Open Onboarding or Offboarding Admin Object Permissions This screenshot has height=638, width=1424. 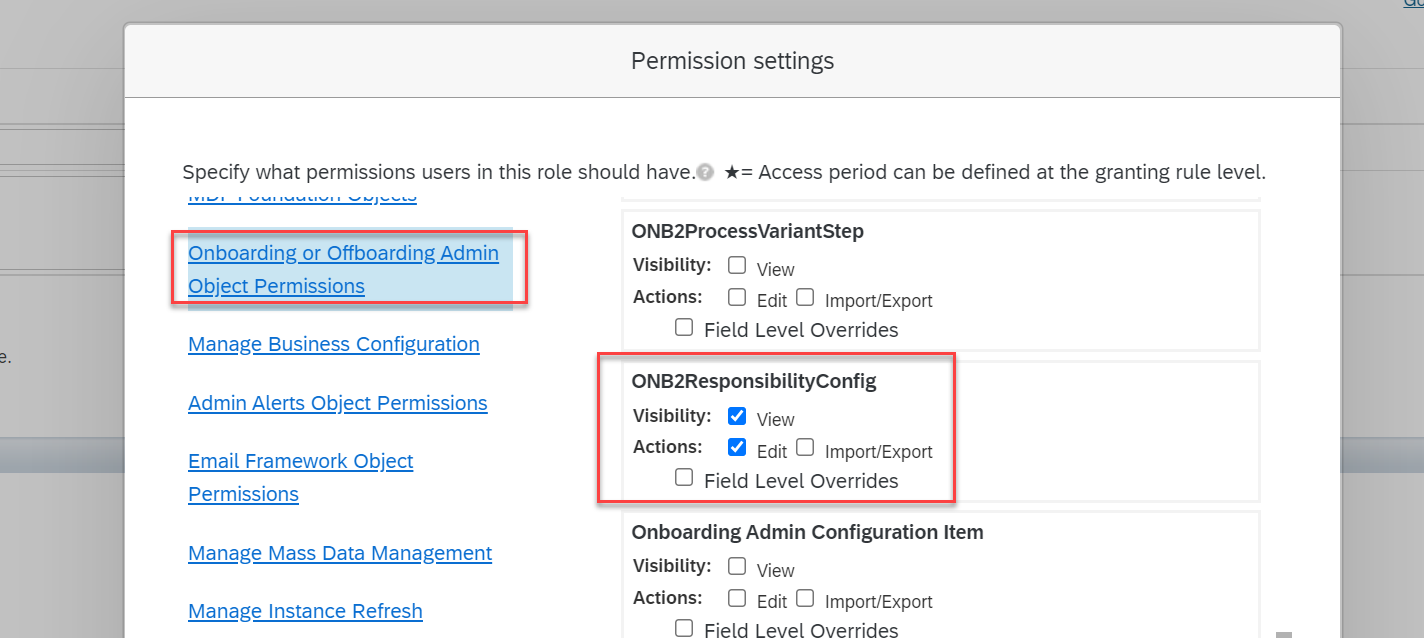click(x=343, y=269)
